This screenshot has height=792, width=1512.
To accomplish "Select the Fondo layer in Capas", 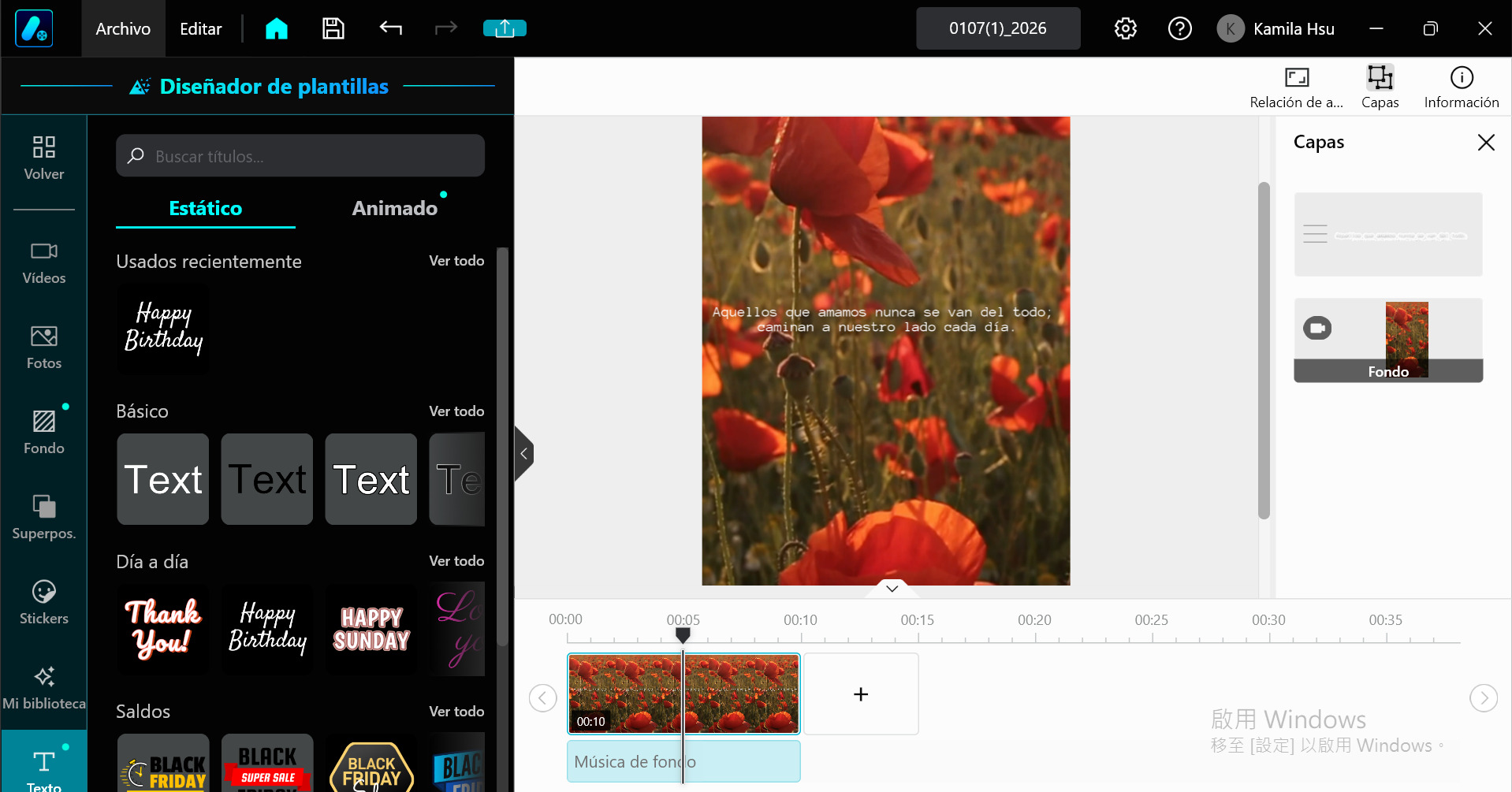I will click(1388, 340).
